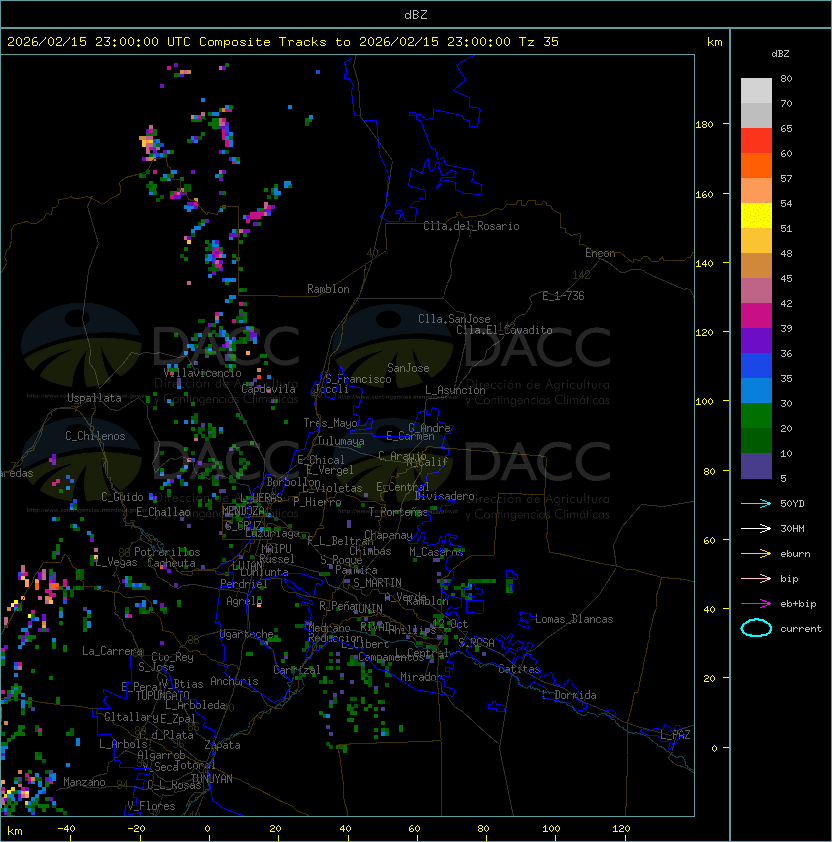The image size is (832, 842).
Task: Click the 'Perdriel' map label
Action: pos(244,584)
